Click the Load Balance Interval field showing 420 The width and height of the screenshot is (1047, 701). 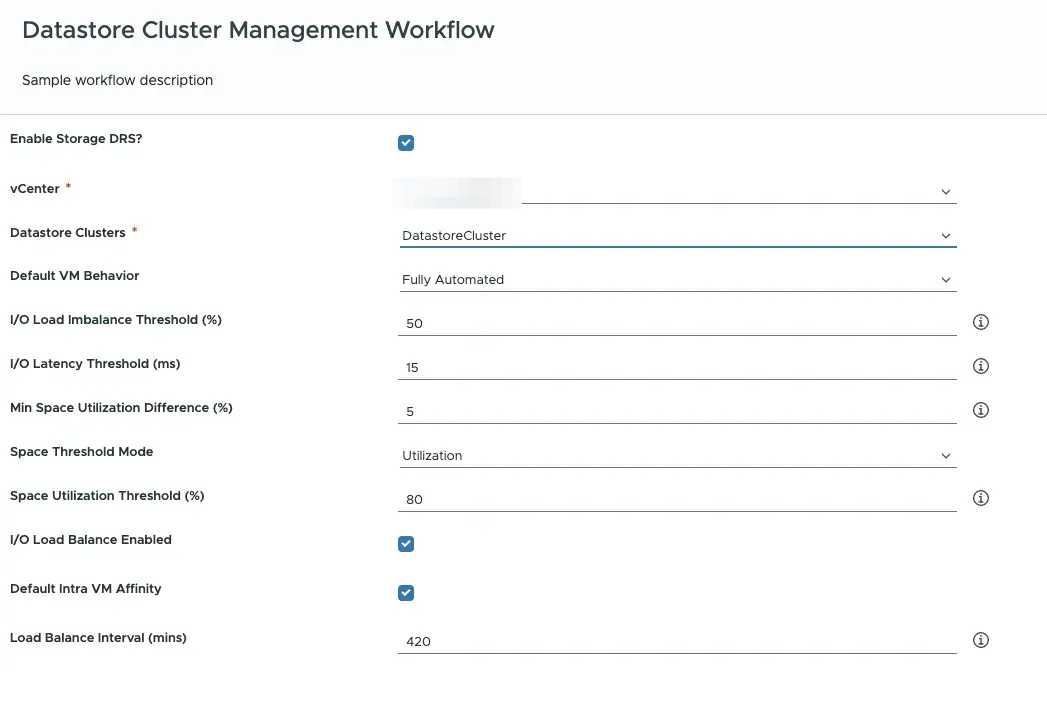click(677, 642)
